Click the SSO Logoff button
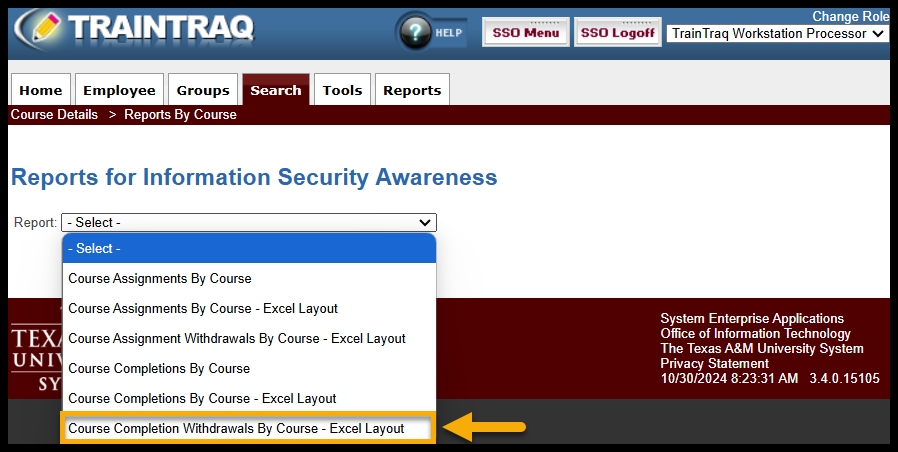The image size is (898, 452). [x=617, y=33]
